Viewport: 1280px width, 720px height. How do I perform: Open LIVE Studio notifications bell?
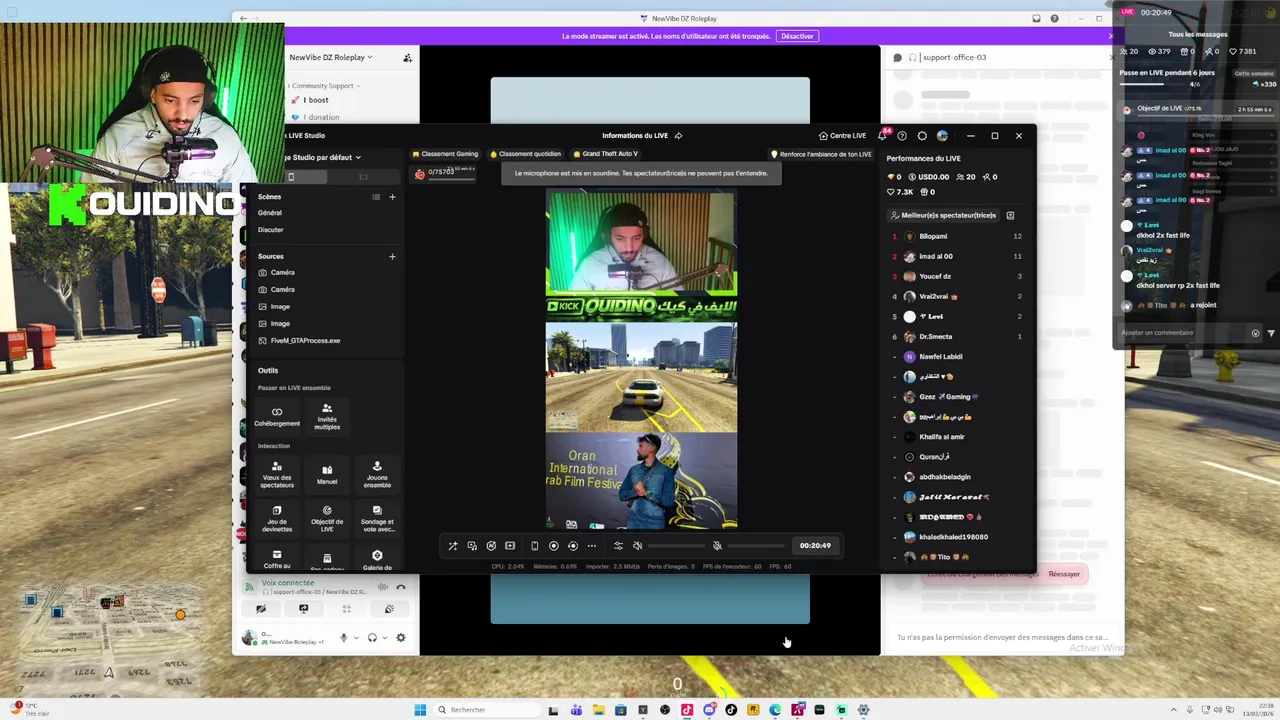tap(883, 136)
